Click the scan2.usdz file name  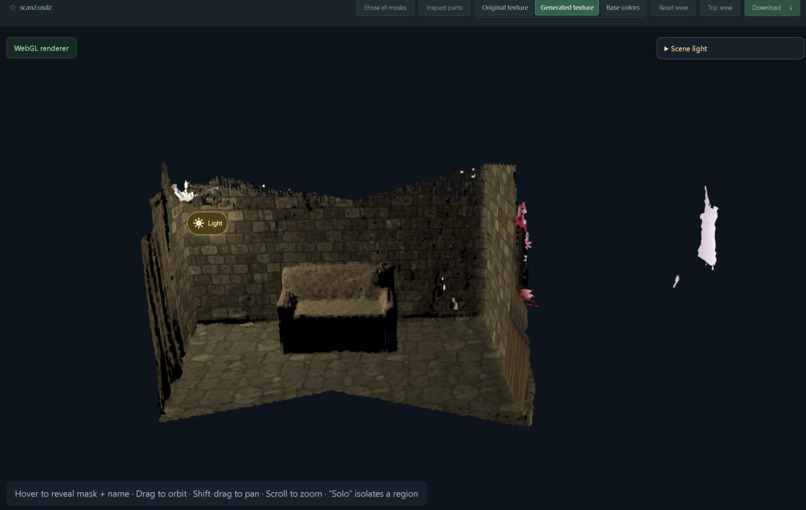35,8
